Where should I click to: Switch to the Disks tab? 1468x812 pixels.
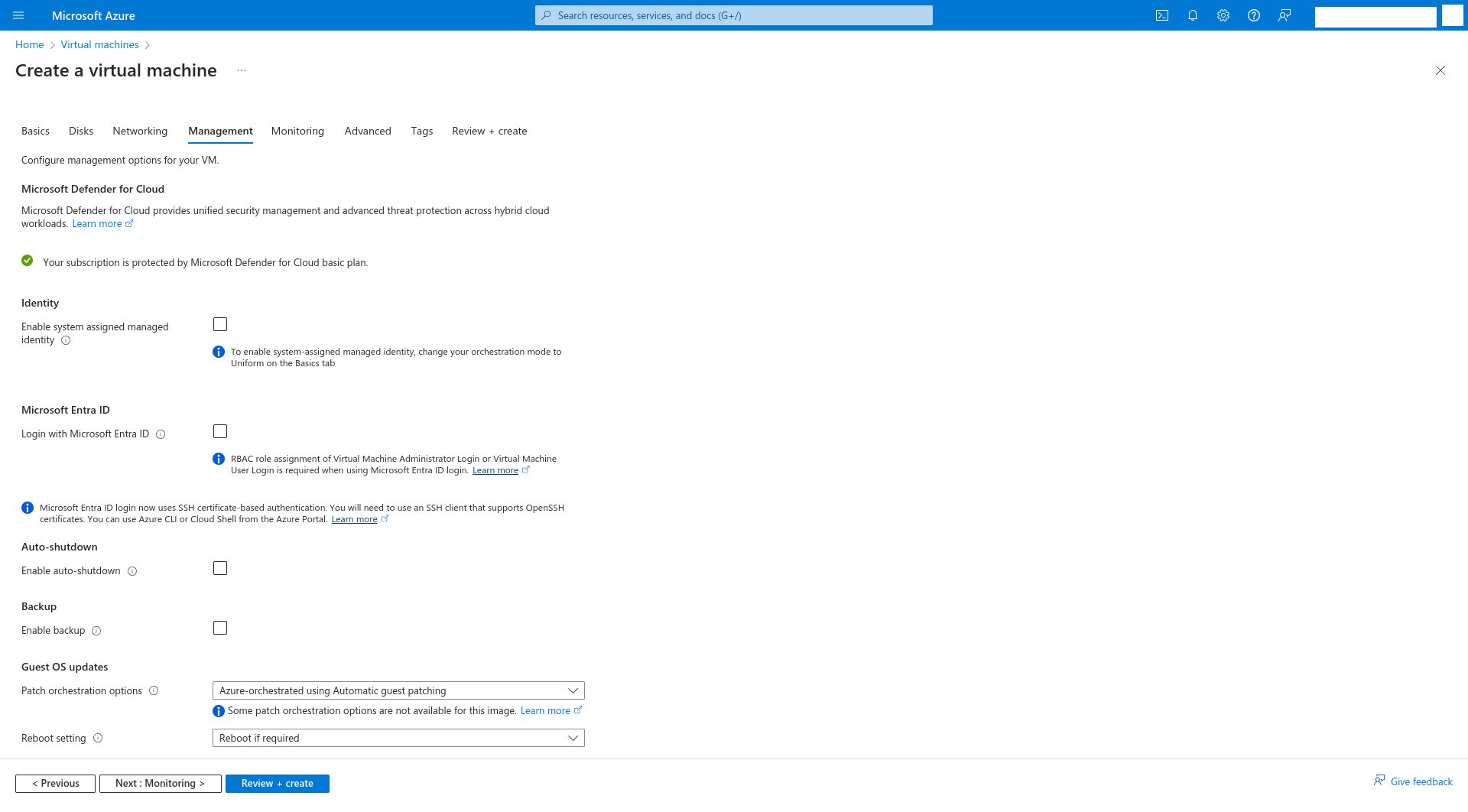click(81, 131)
